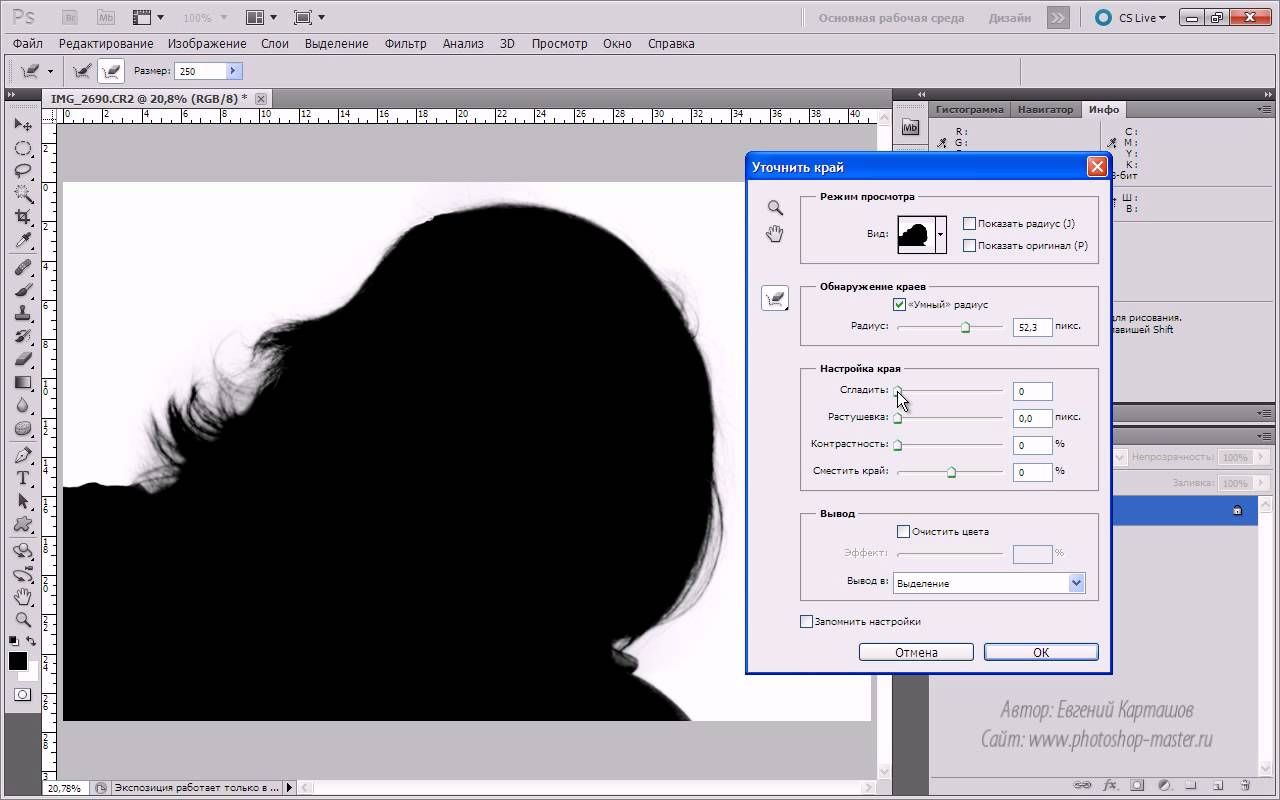Enable the Decontaminate Colors checkbox
Screen dimensions: 1280x800
pyautogui.click(x=904, y=532)
